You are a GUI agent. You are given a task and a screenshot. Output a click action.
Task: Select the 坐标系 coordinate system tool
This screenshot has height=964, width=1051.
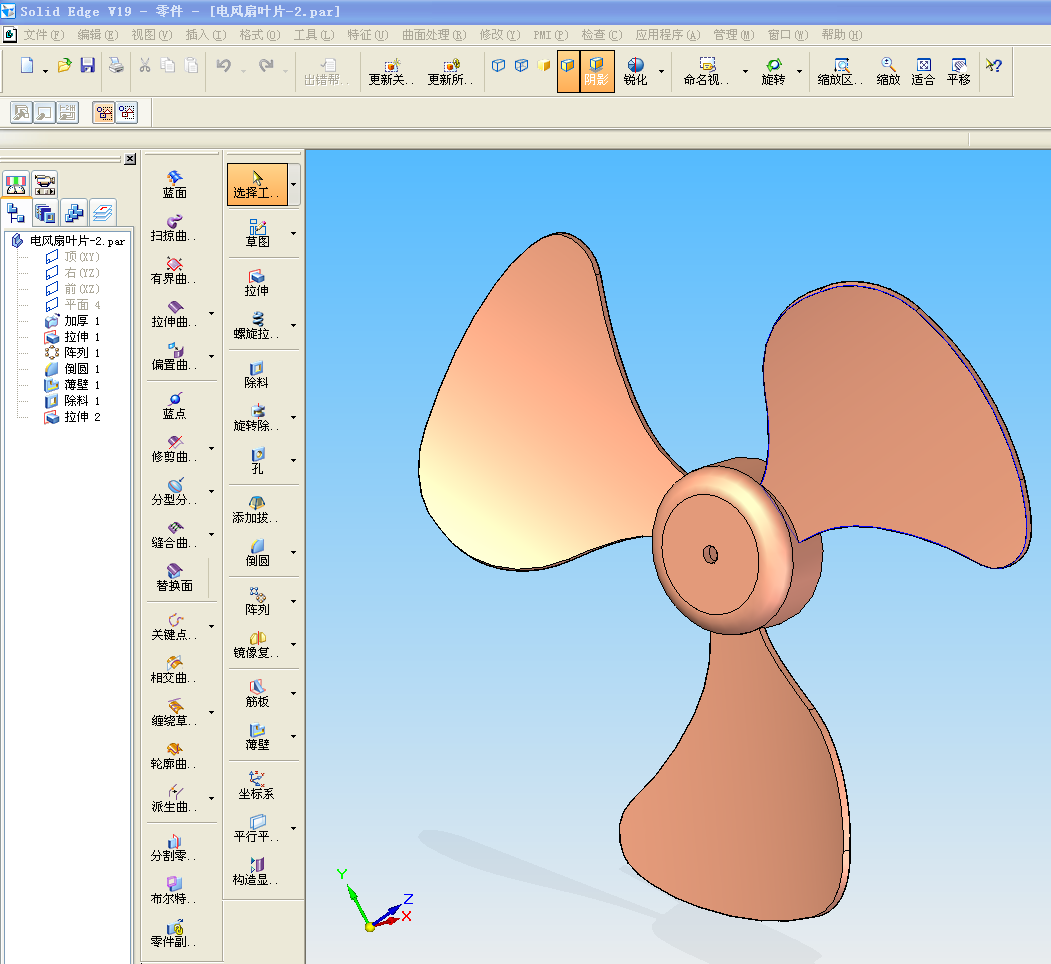click(x=257, y=785)
